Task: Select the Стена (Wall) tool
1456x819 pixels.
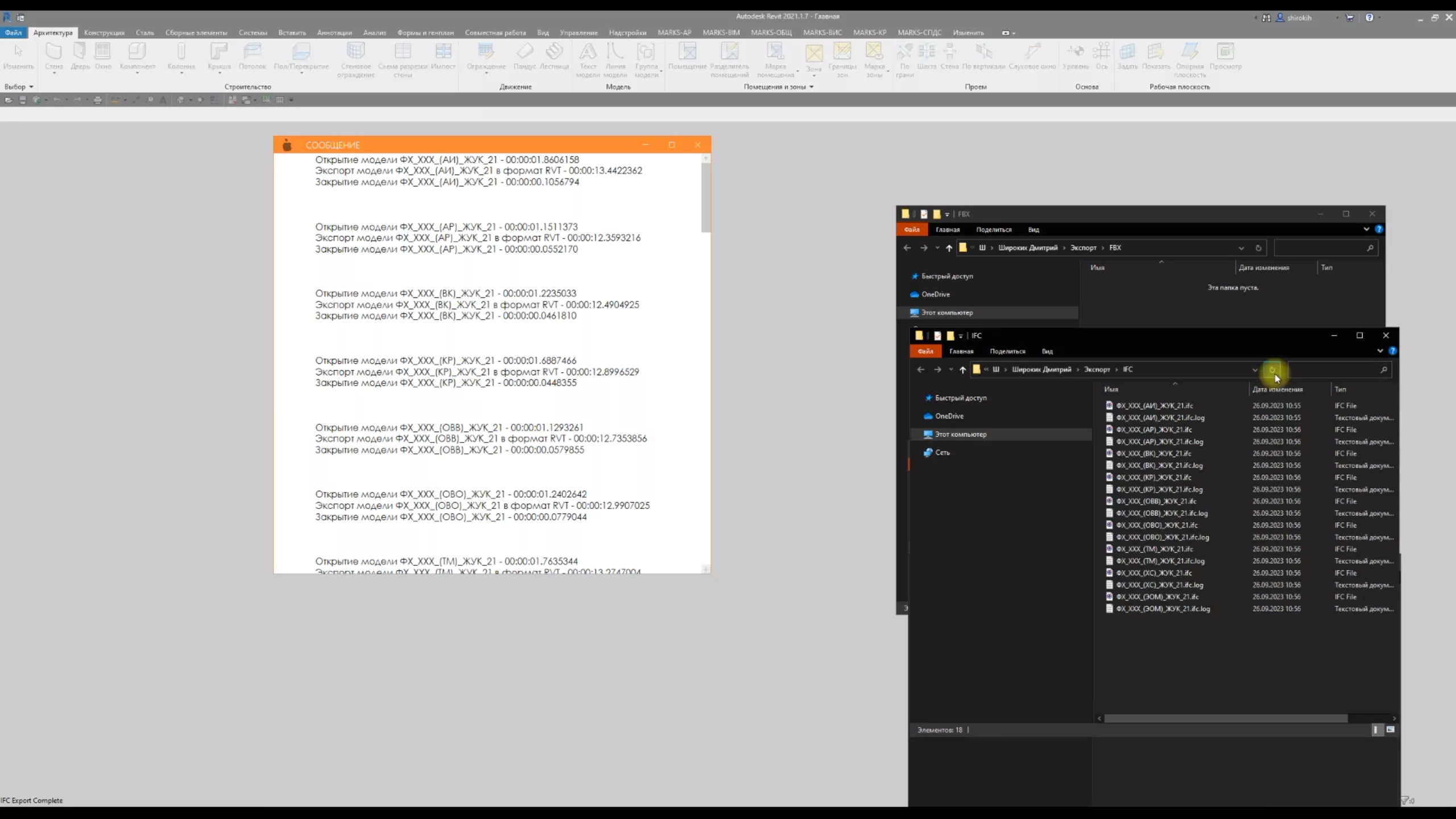Action: click(x=54, y=56)
